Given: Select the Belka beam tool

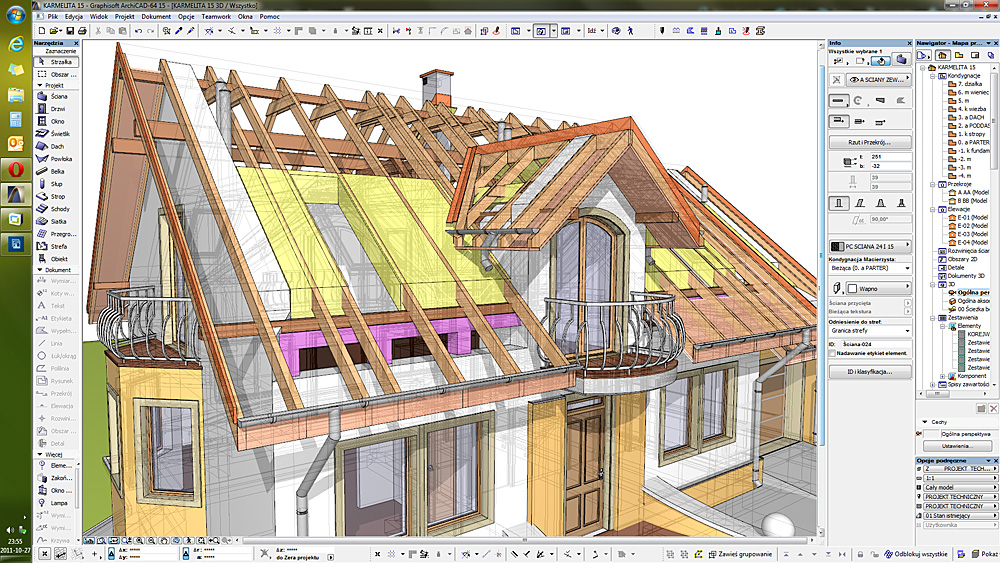Looking at the screenshot, I should [x=57, y=172].
